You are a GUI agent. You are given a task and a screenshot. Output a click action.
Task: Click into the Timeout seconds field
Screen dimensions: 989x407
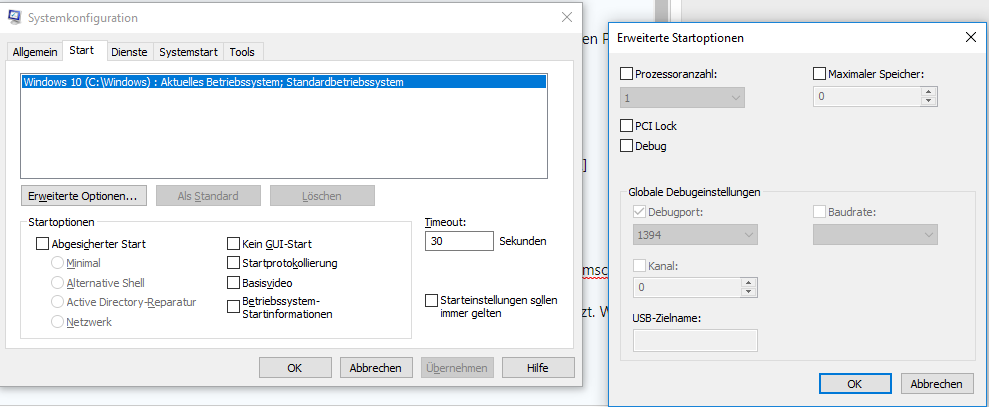coord(458,241)
